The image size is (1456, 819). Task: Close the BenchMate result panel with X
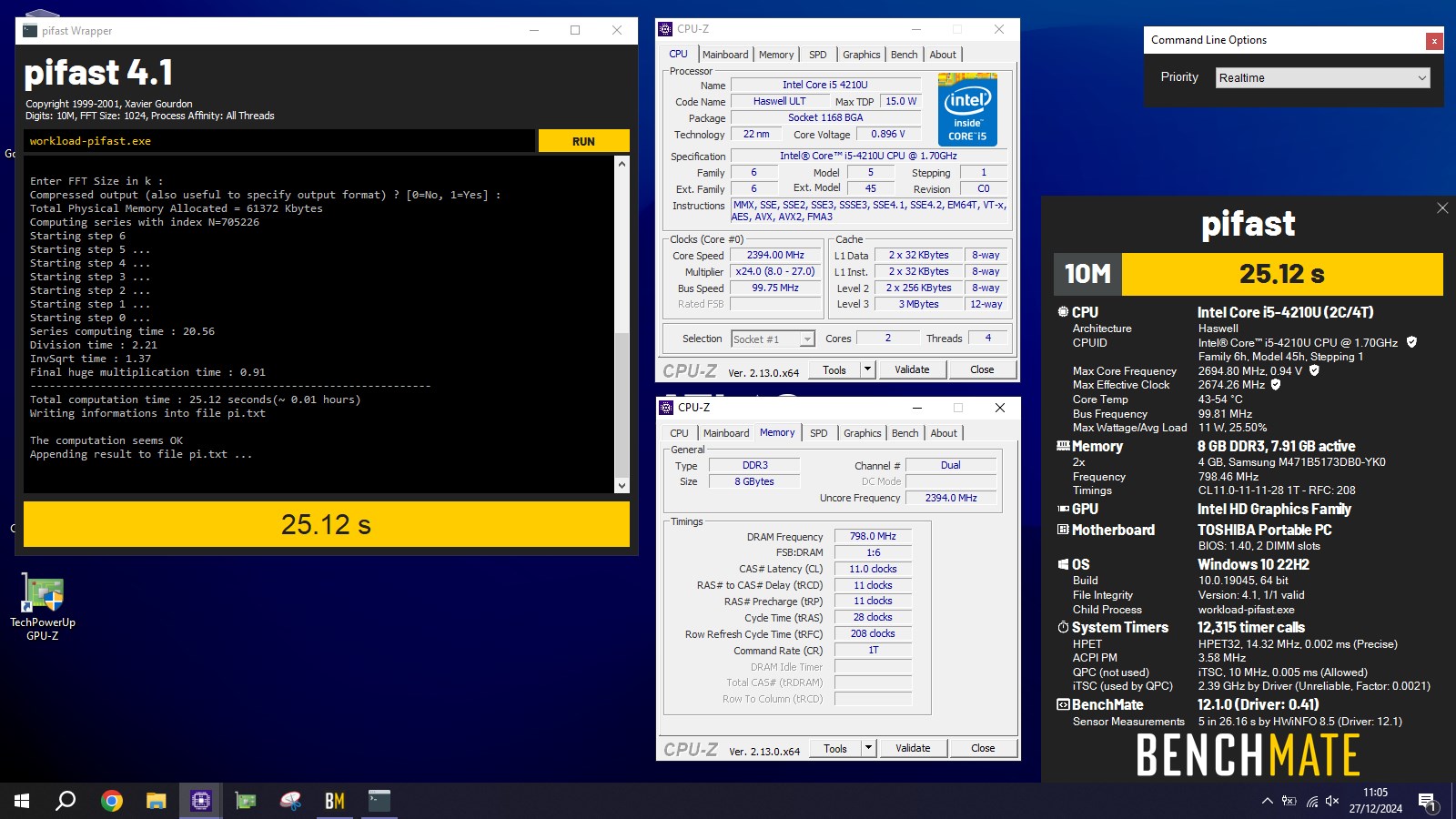point(1442,208)
